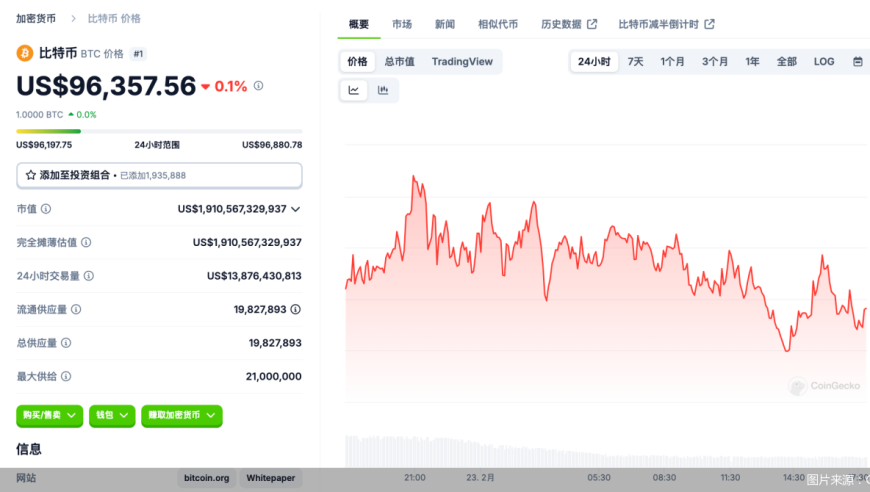Click info icon next to 24小时交易量

click(x=89, y=276)
